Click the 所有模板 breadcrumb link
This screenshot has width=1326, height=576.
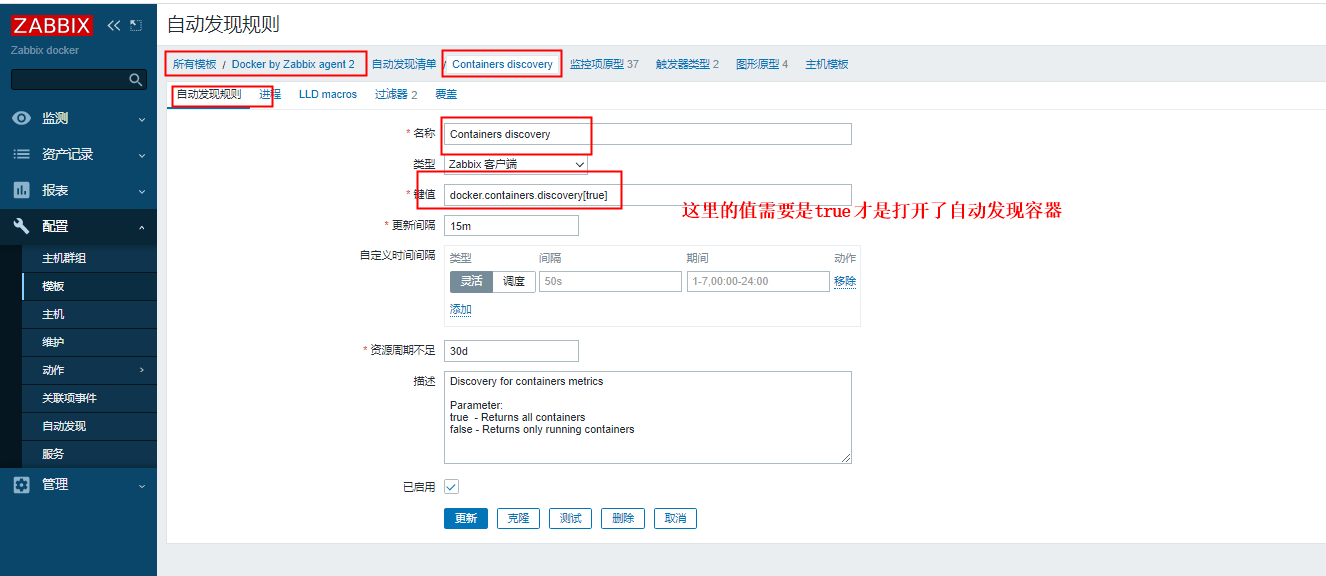click(x=194, y=64)
